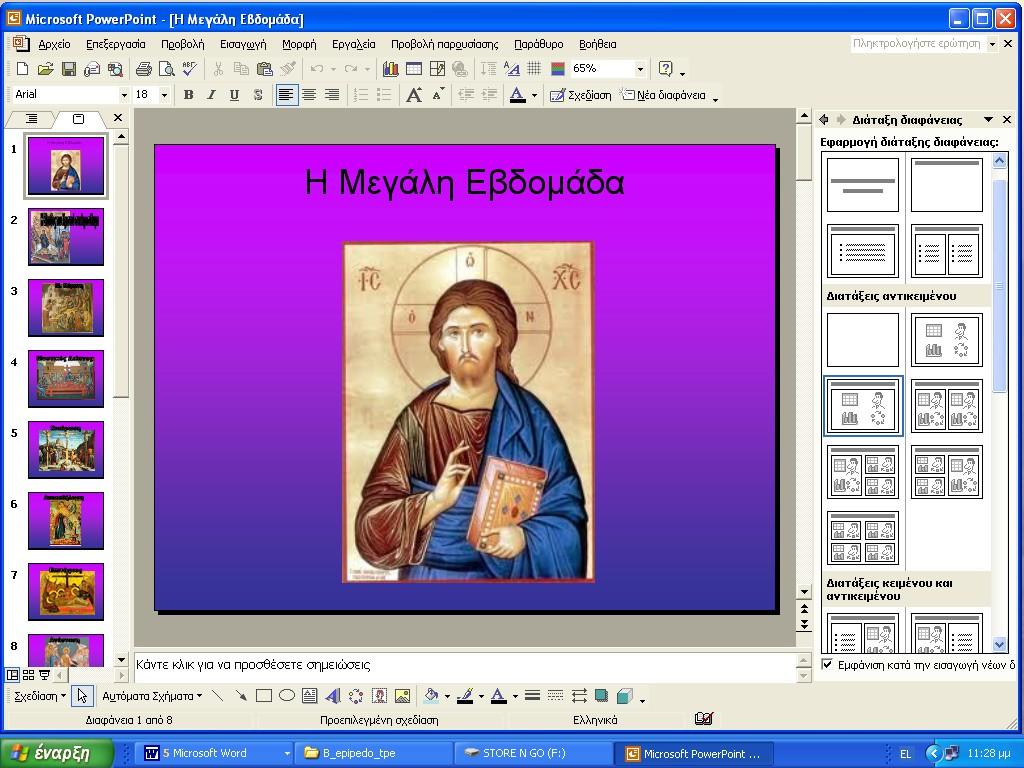
Task: Toggle the show/hide grid button
Action: tap(534, 69)
